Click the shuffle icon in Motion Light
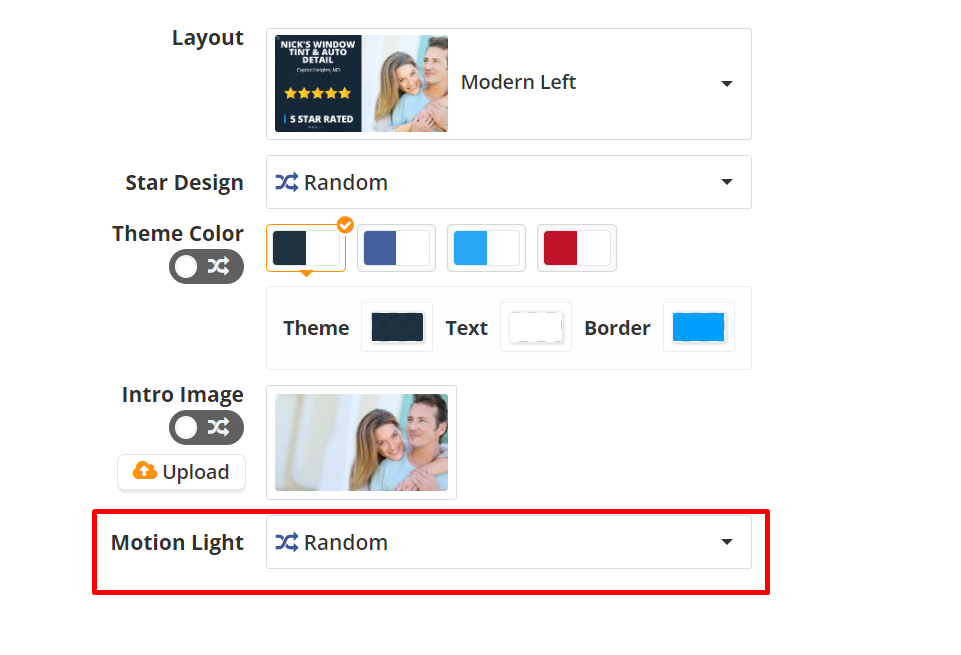 point(287,542)
